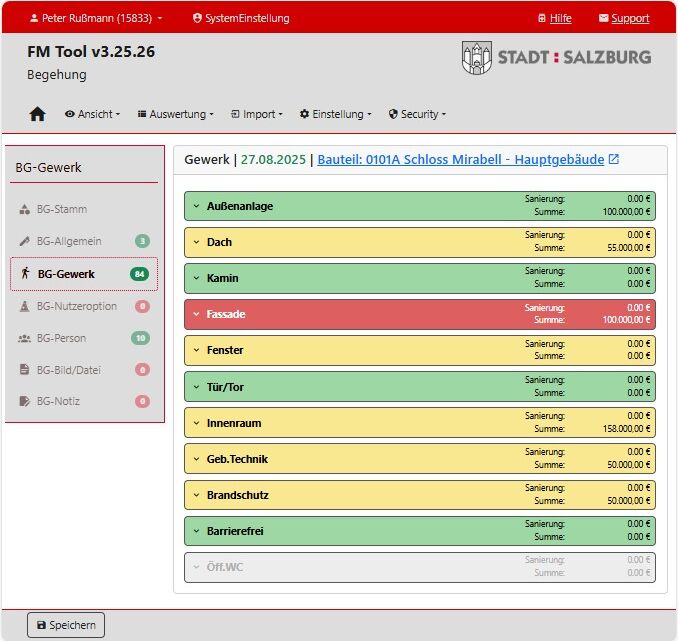Viewport: 678px width, 641px height.
Task: Click the BG-Allgemein wrench icon
Action: (x=25, y=241)
